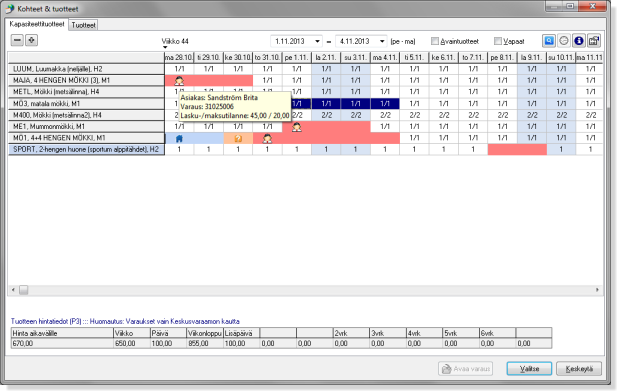Click the blue info icon

578,41
